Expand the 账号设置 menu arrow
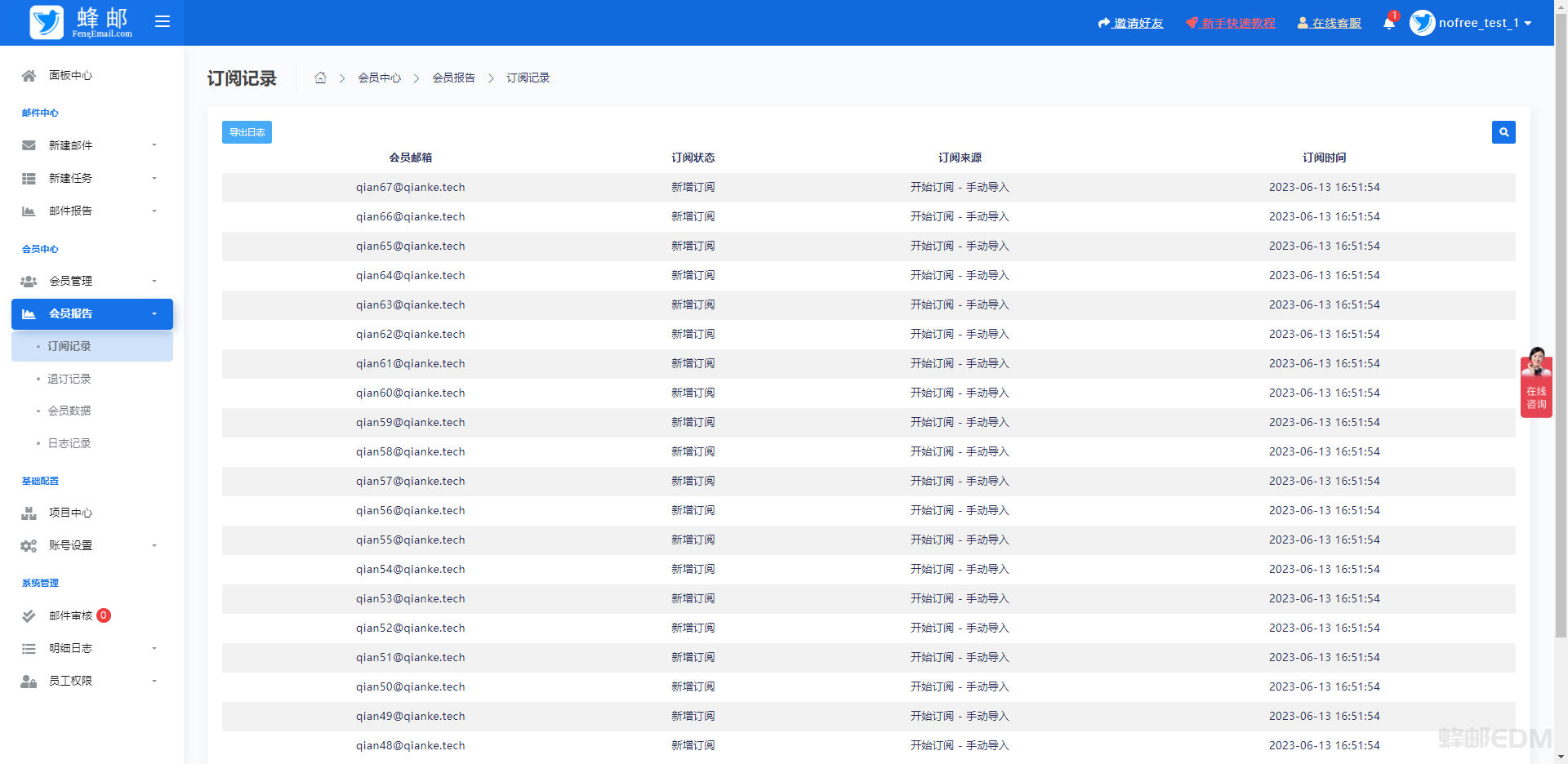This screenshot has width=1568, height=764. [154, 545]
